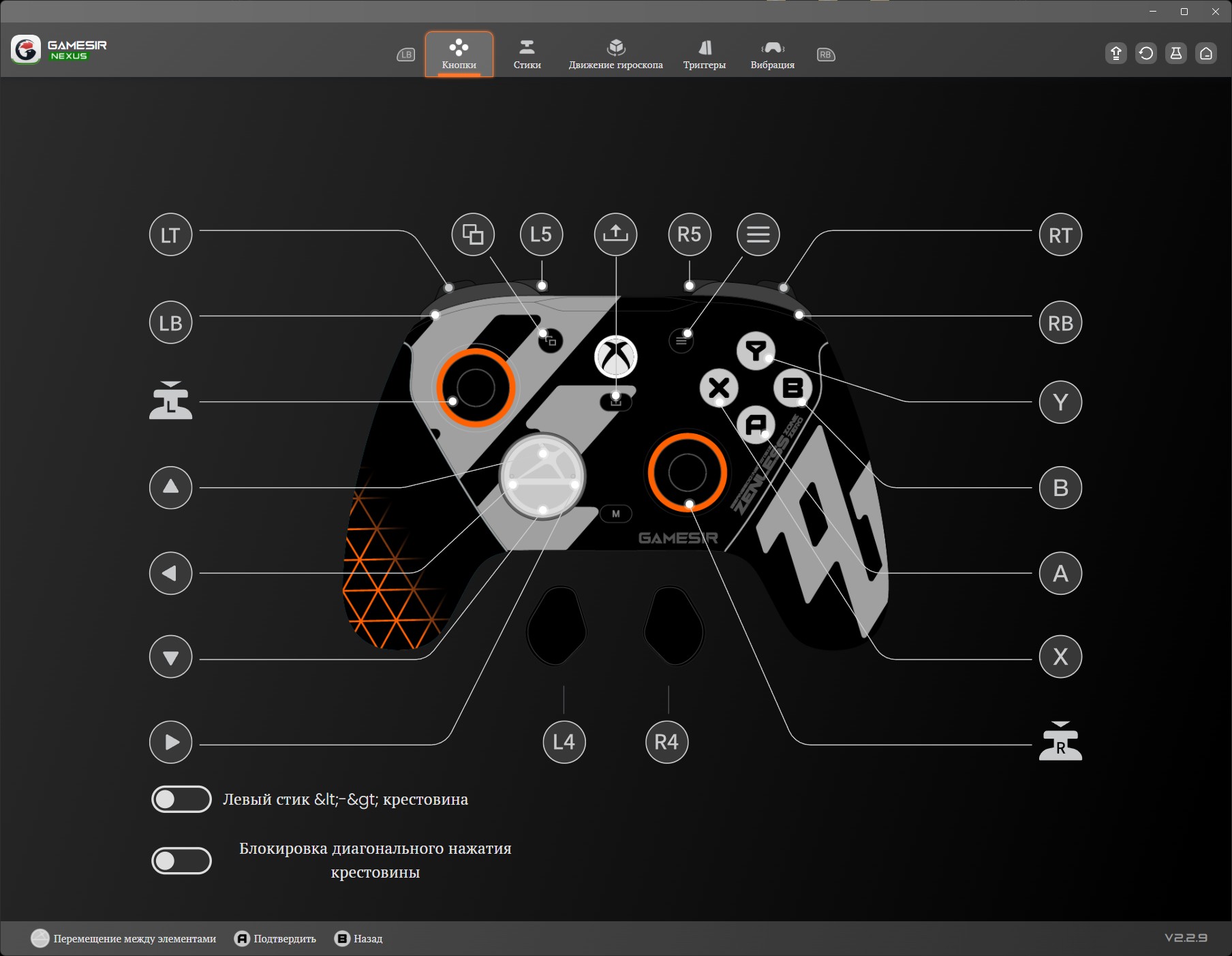Select the R5 mapping circle
1232x956 pixels.
click(690, 234)
